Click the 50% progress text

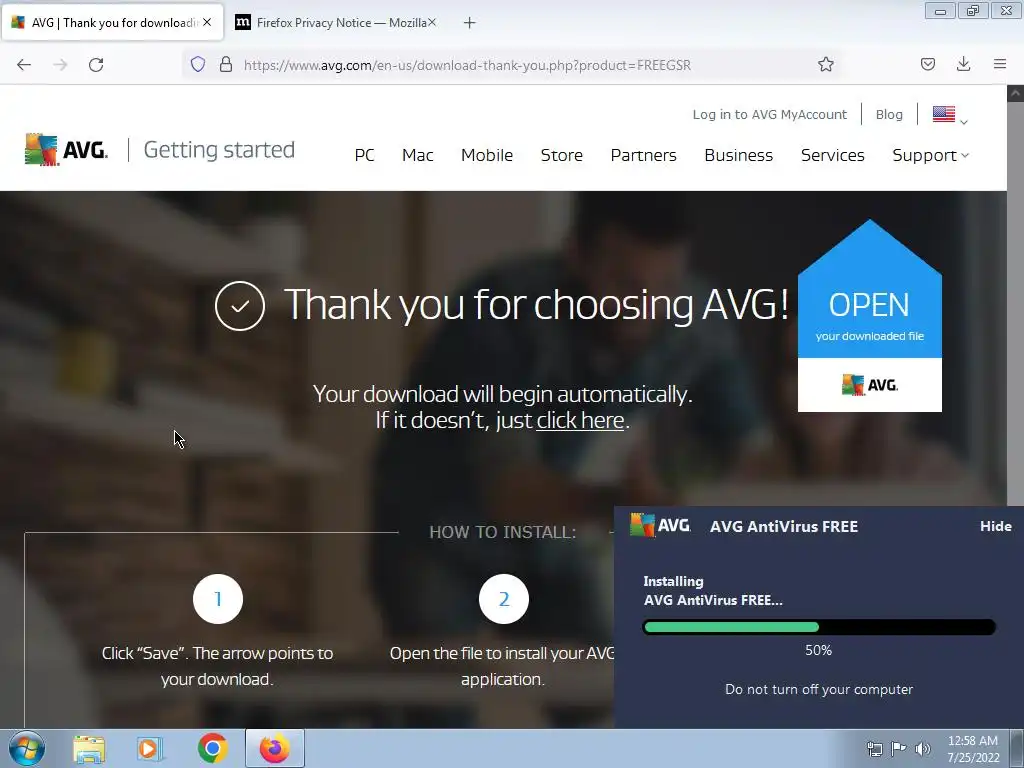pyautogui.click(x=818, y=650)
